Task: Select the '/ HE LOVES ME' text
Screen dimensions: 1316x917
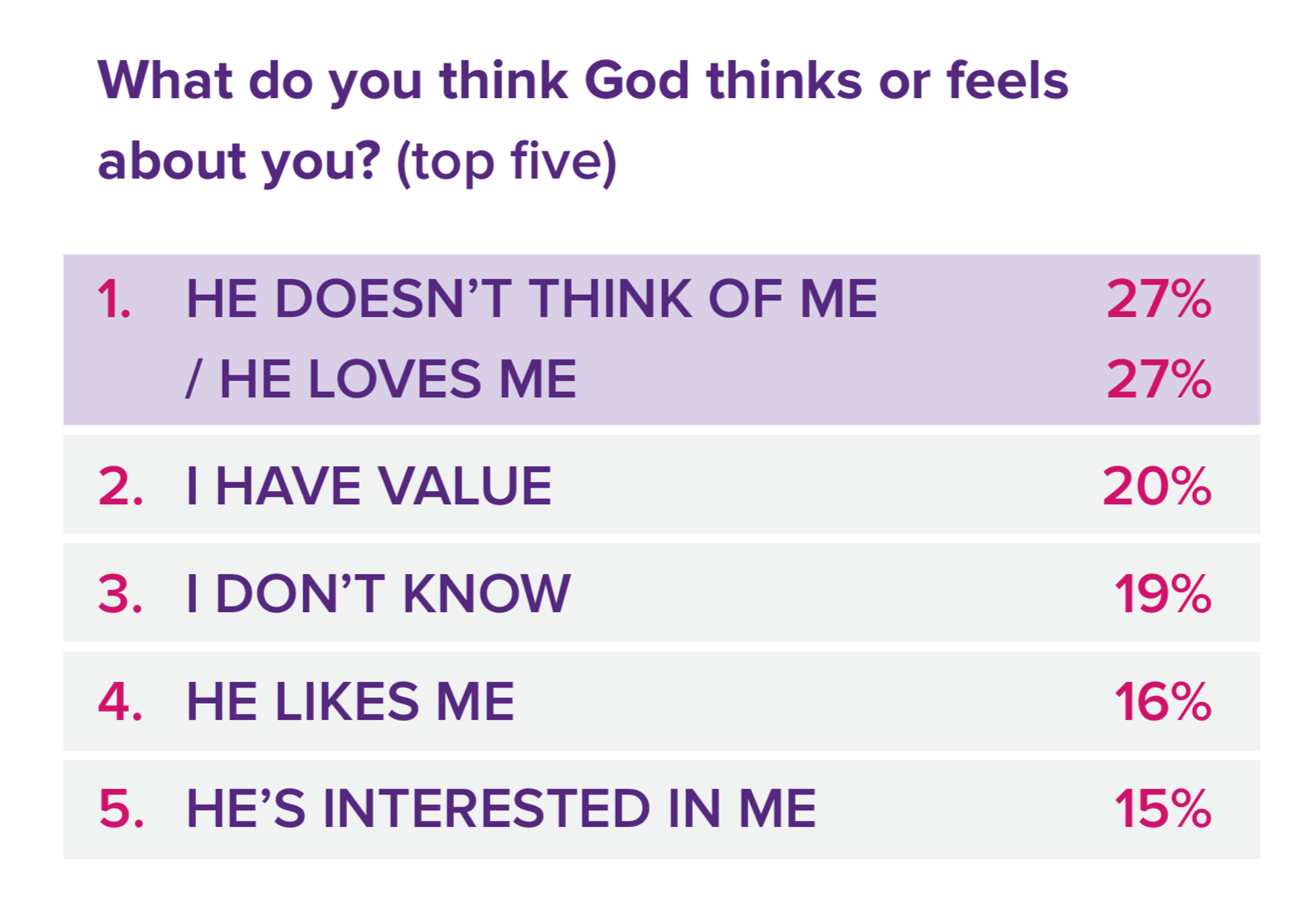Action: tap(381, 380)
